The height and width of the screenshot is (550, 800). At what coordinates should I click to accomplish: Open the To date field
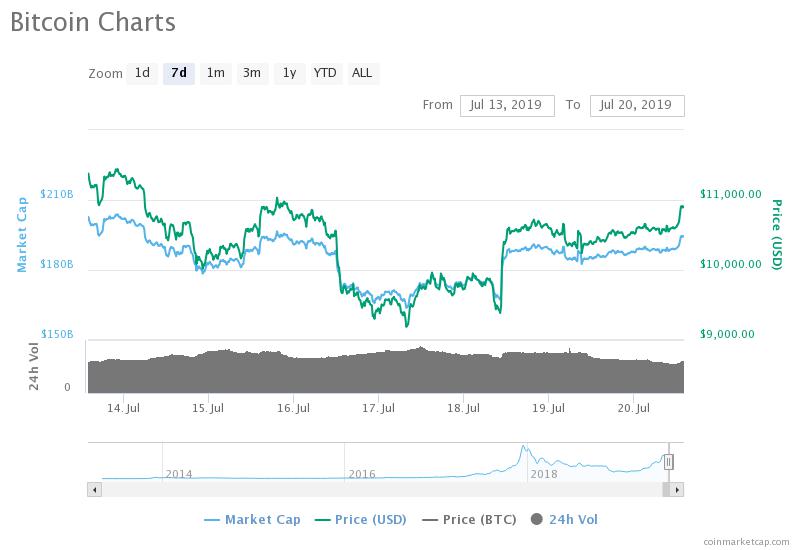[x=637, y=105]
